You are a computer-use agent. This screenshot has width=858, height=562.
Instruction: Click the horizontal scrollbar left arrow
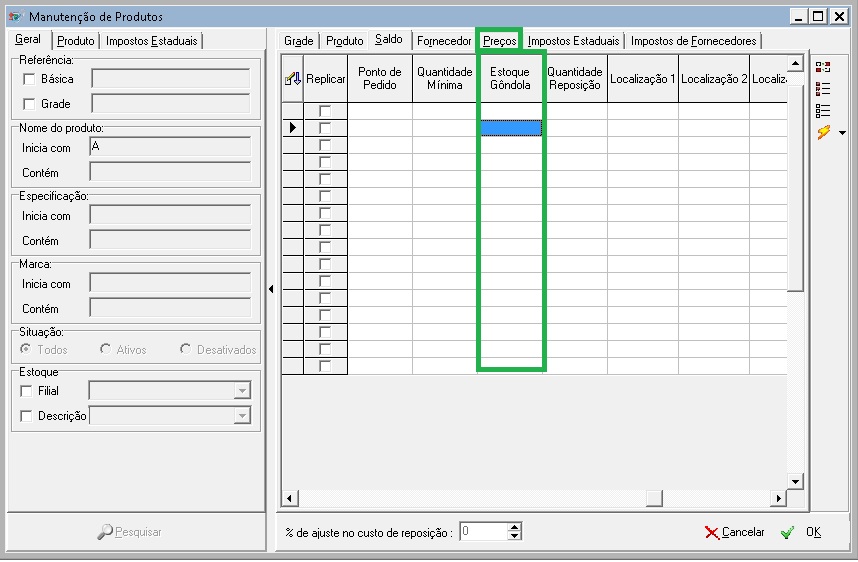click(289, 498)
